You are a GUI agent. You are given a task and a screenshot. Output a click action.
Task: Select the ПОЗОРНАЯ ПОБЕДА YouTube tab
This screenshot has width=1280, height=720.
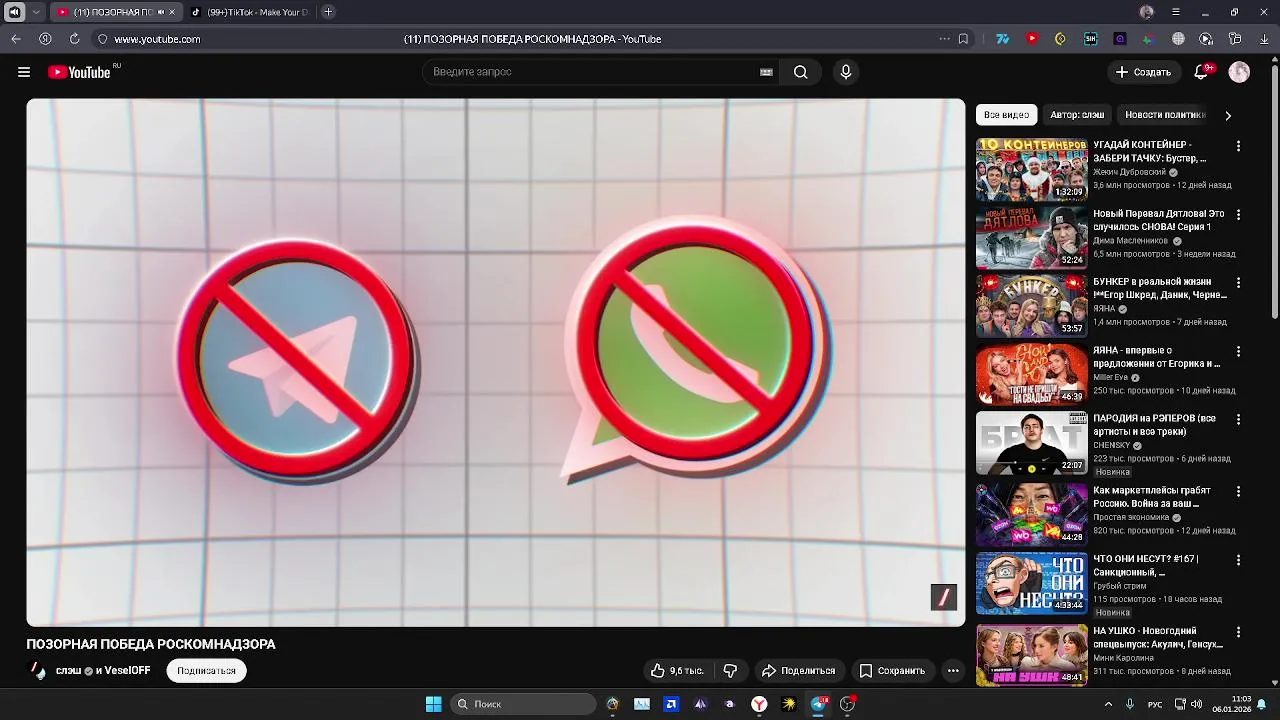(x=118, y=12)
